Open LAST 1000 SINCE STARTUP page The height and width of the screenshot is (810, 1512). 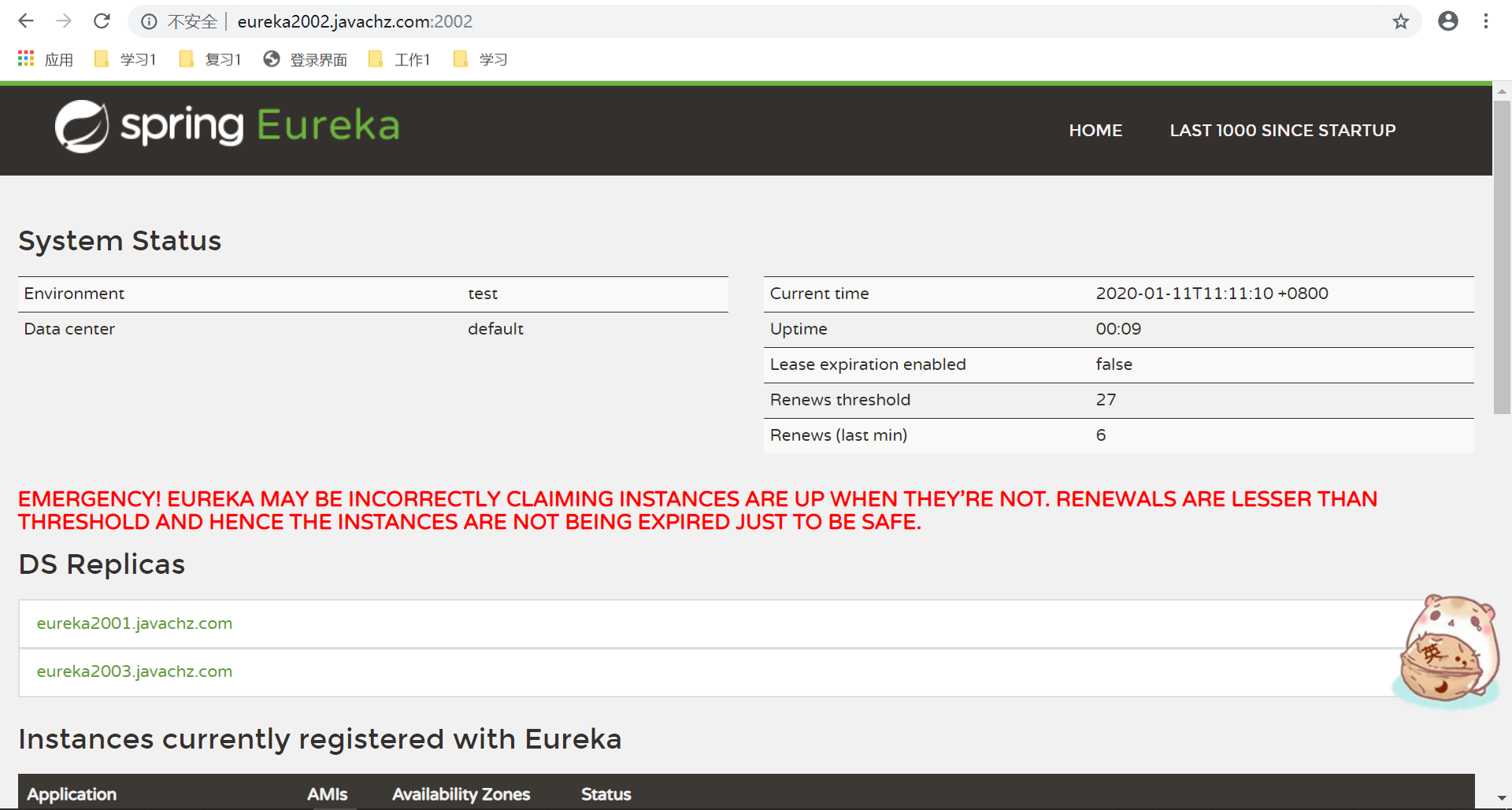1282,131
